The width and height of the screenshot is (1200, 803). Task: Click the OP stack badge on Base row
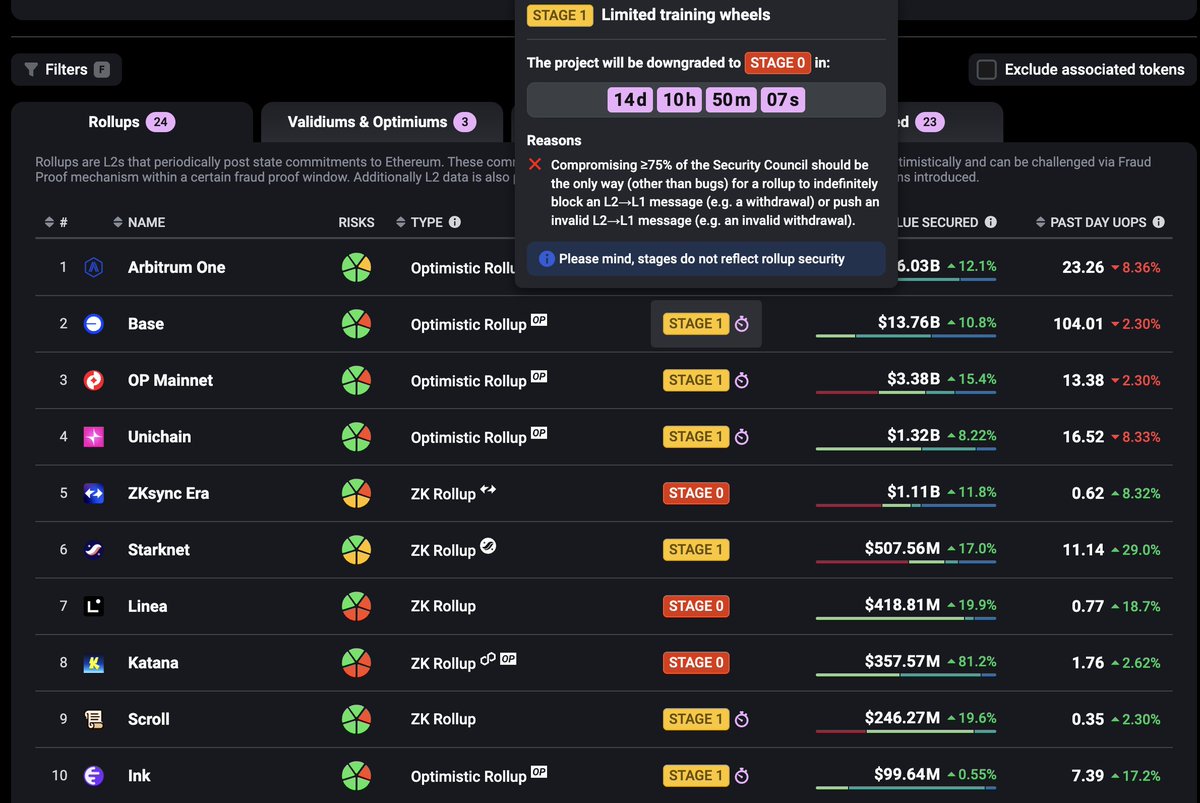(x=539, y=320)
